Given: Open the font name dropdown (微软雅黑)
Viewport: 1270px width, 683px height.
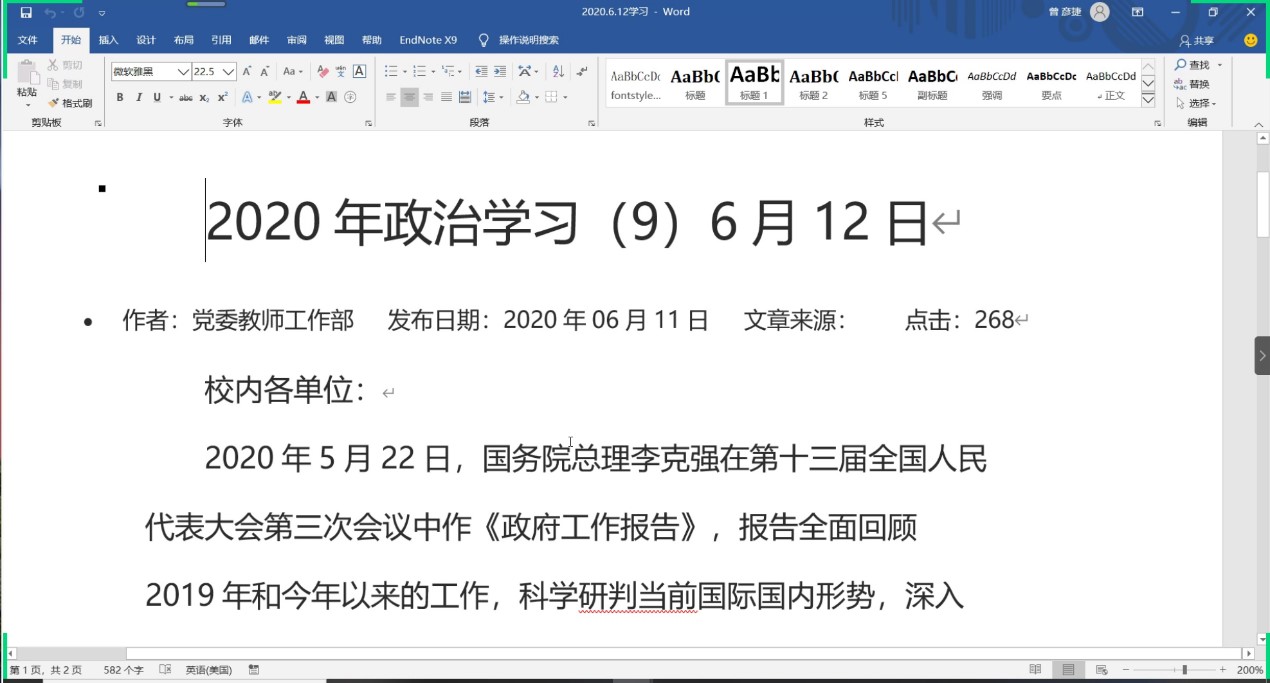Looking at the screenshot, I should click(183, 72).
